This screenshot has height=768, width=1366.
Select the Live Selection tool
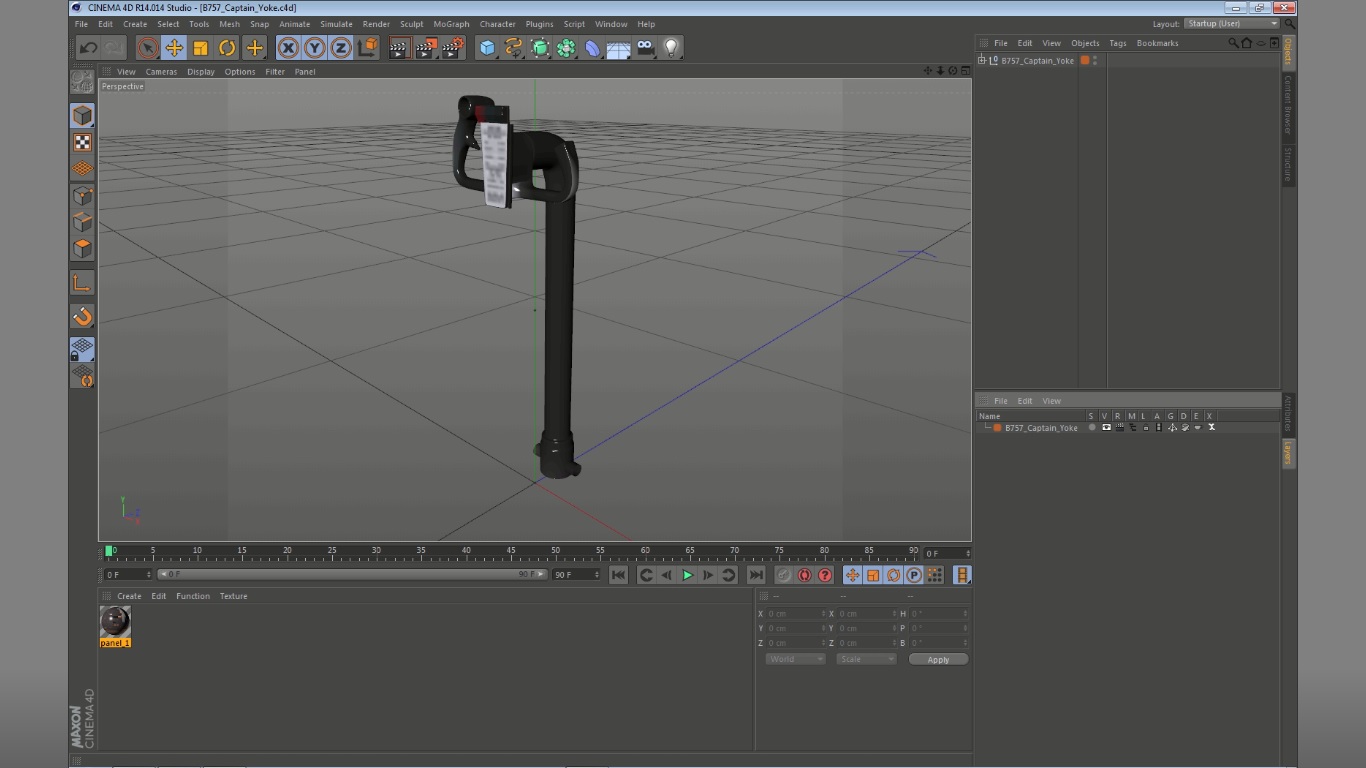147,47
